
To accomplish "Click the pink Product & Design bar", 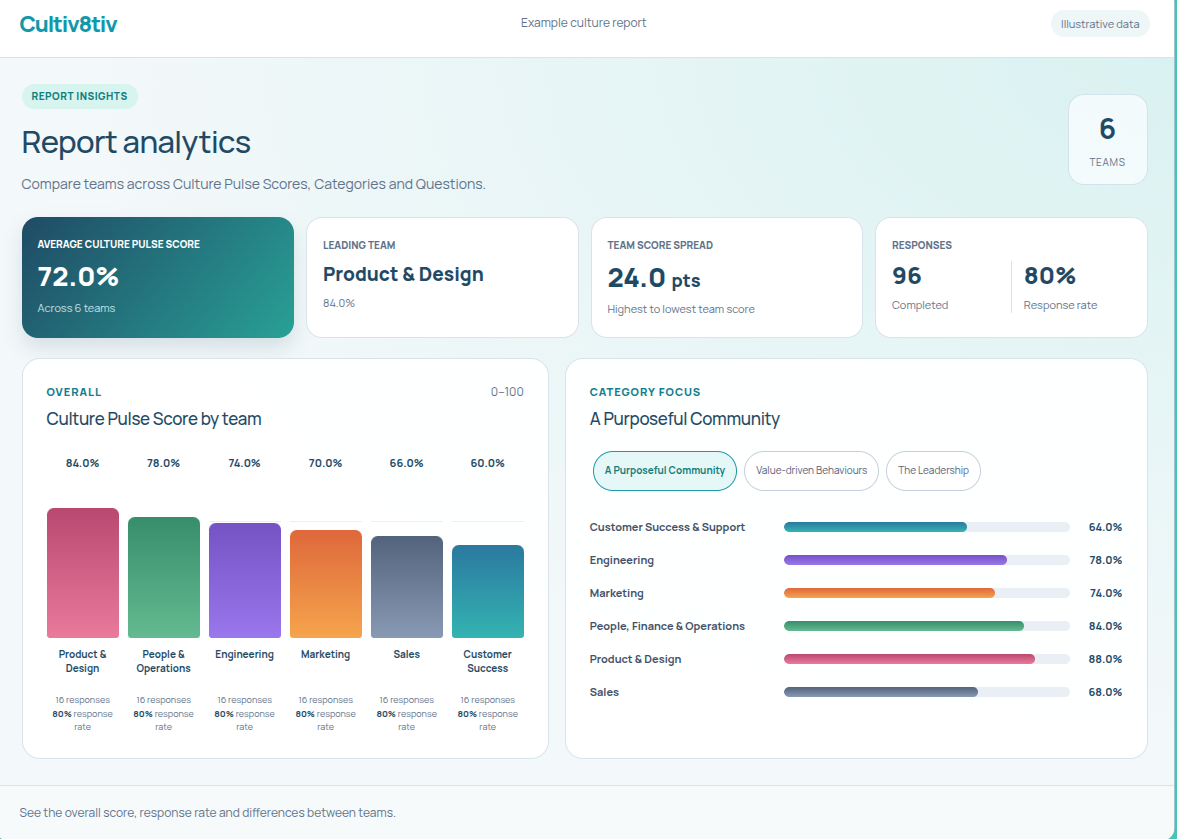I will [83, 573].
